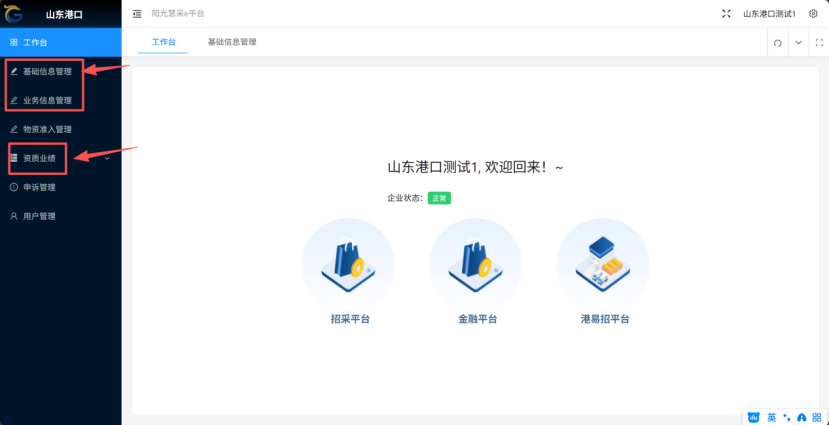830x425 pixels.
Task: Switch to the 基础信息管理 tab
Action: [x=232, y=42]
